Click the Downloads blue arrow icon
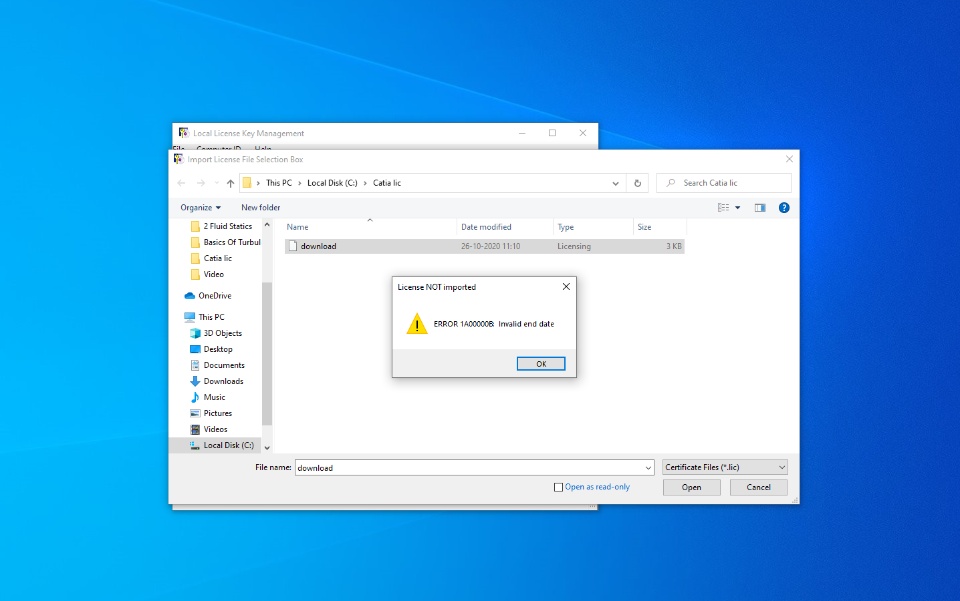 195,381
